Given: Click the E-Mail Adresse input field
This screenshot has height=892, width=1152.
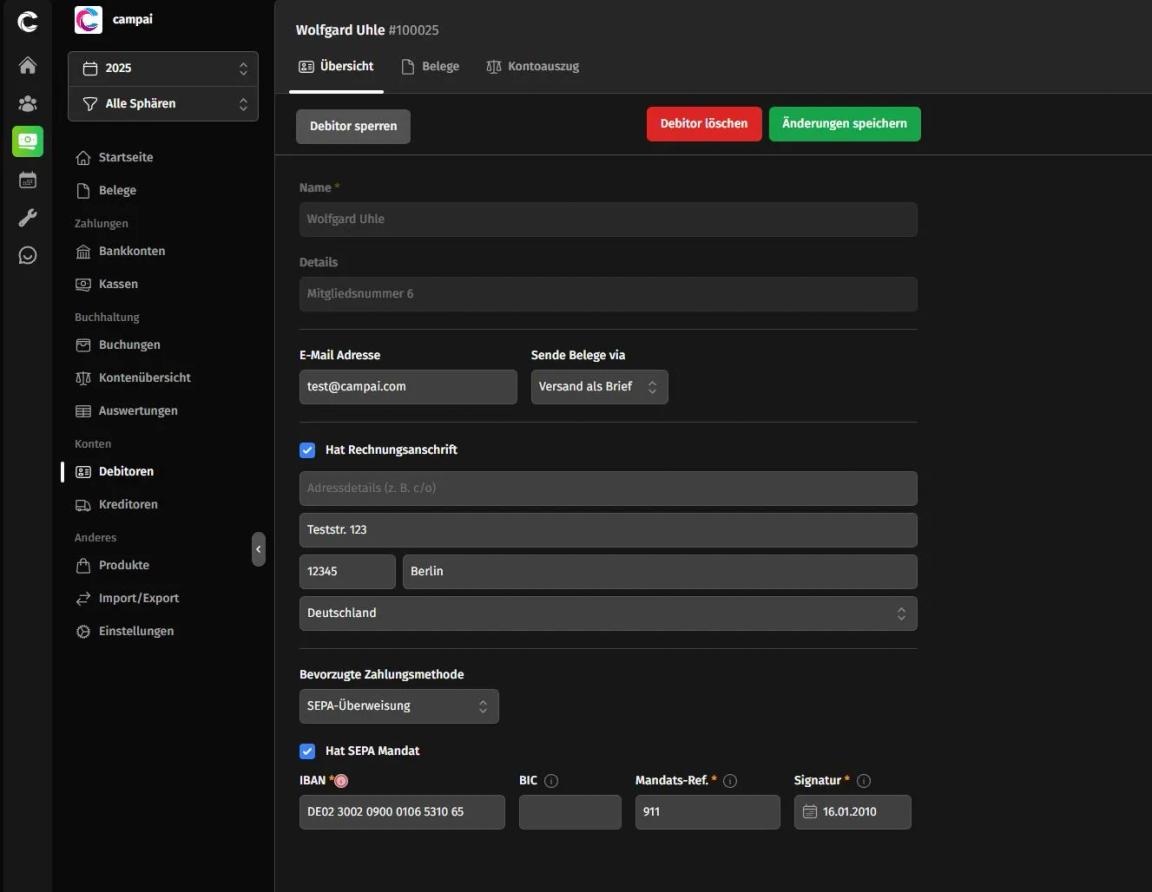Looking at the screenshot, I should point(408,386).
